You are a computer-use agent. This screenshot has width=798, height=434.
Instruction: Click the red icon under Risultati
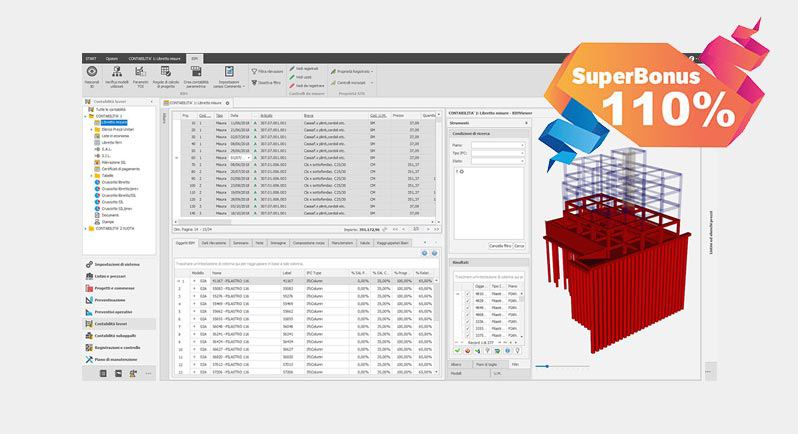[x=467, y=351]
